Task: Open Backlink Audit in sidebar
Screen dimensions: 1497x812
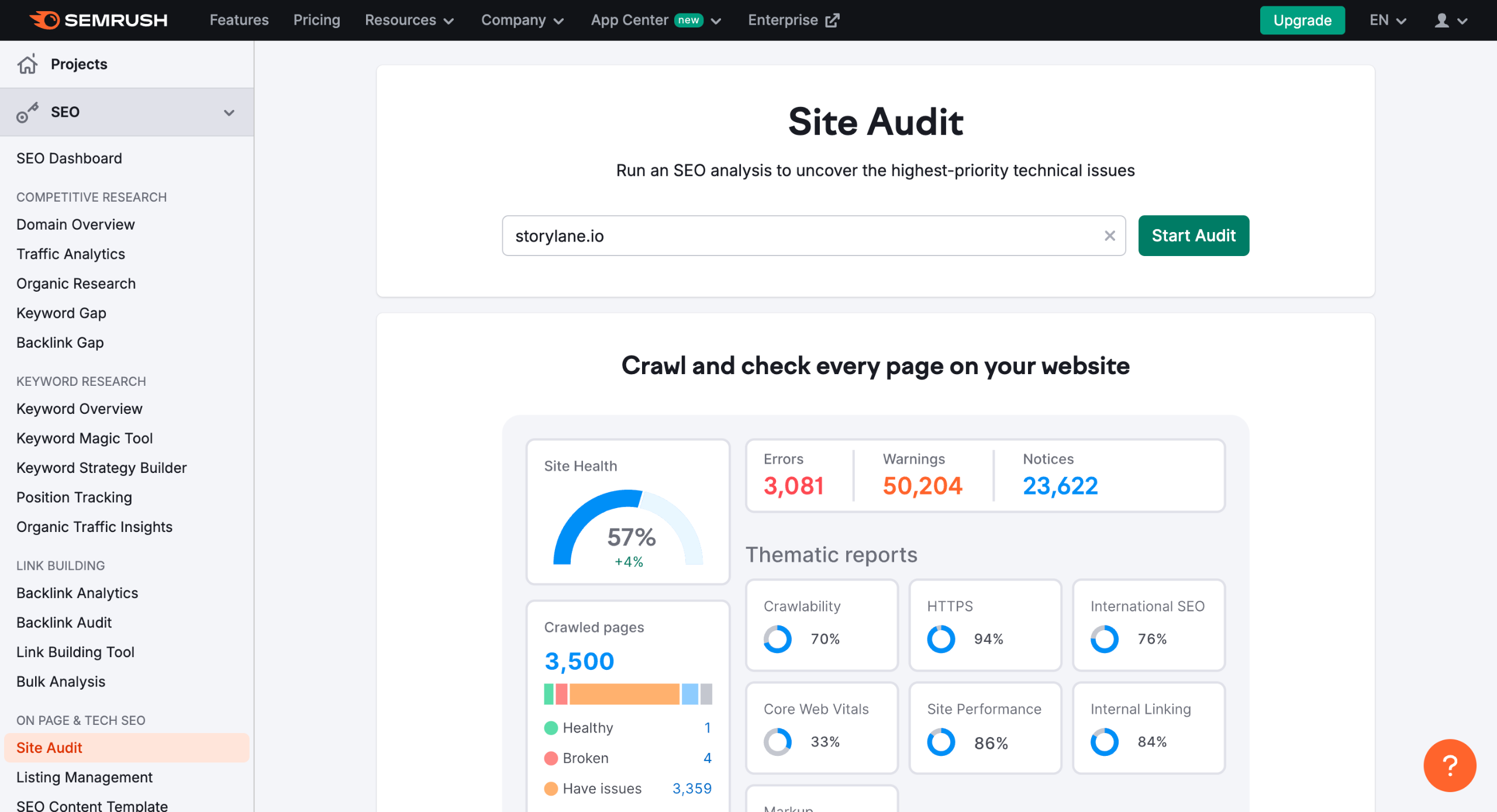Action: [64, 622]
